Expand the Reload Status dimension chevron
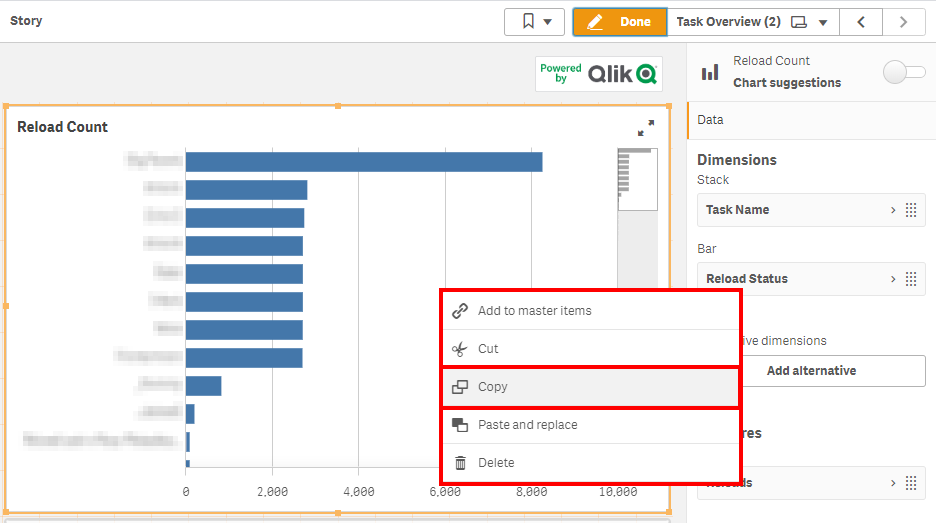Screen dimensions: 936x523 coord(893,279)
